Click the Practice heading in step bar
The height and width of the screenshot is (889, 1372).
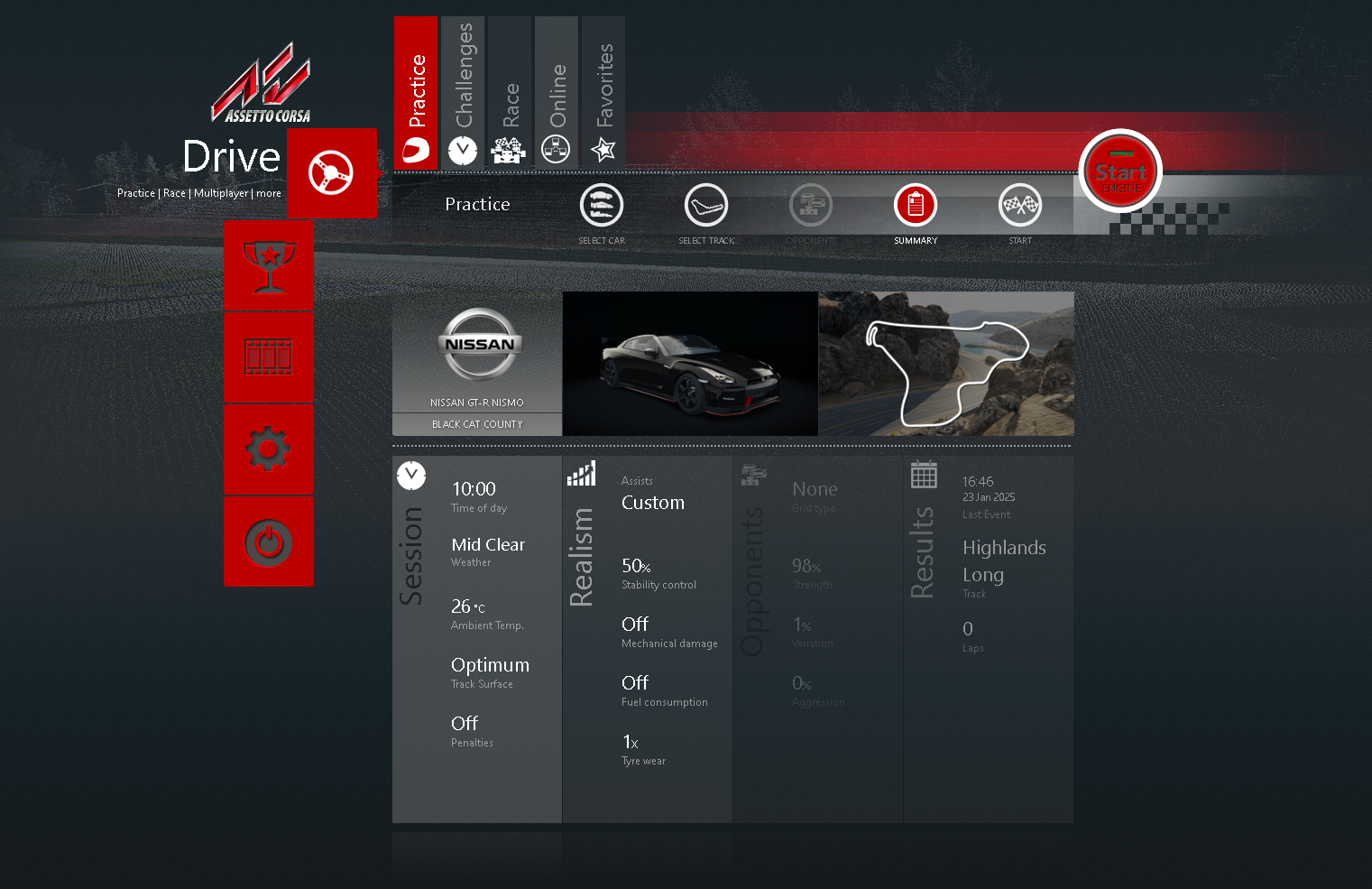(x=477, y=205)
